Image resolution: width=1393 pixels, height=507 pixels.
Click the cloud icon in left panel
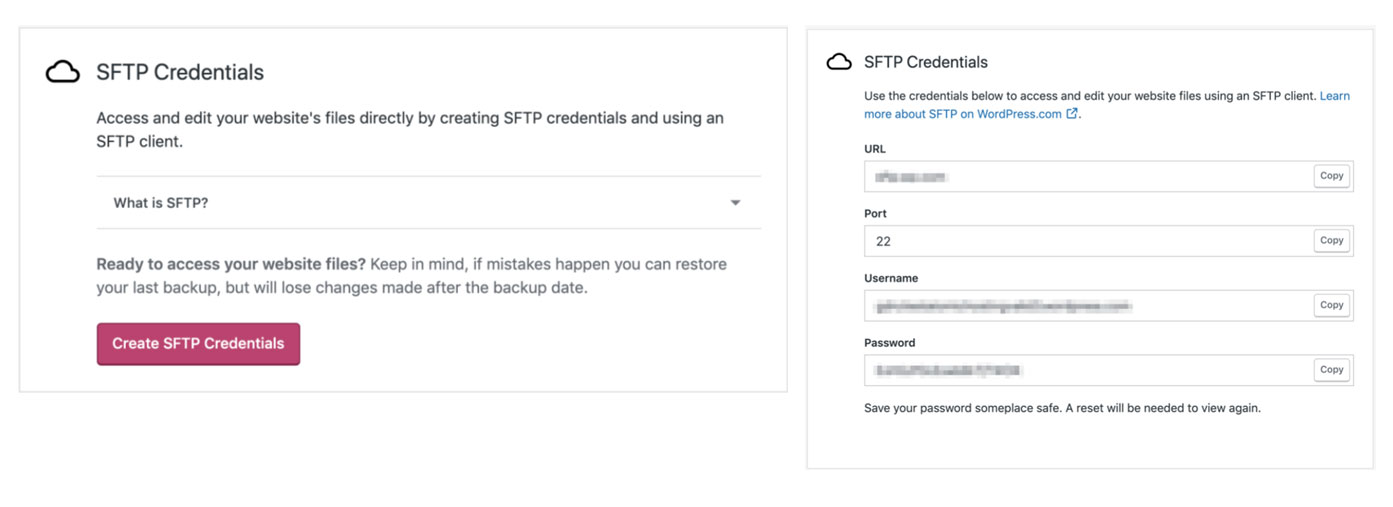63,72
